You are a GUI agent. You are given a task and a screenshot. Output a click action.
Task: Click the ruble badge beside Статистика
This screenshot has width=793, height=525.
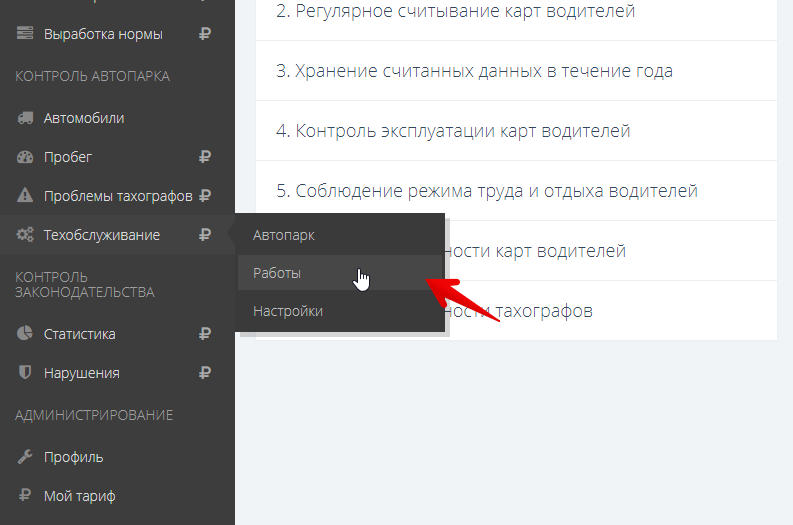pos(205,334)
